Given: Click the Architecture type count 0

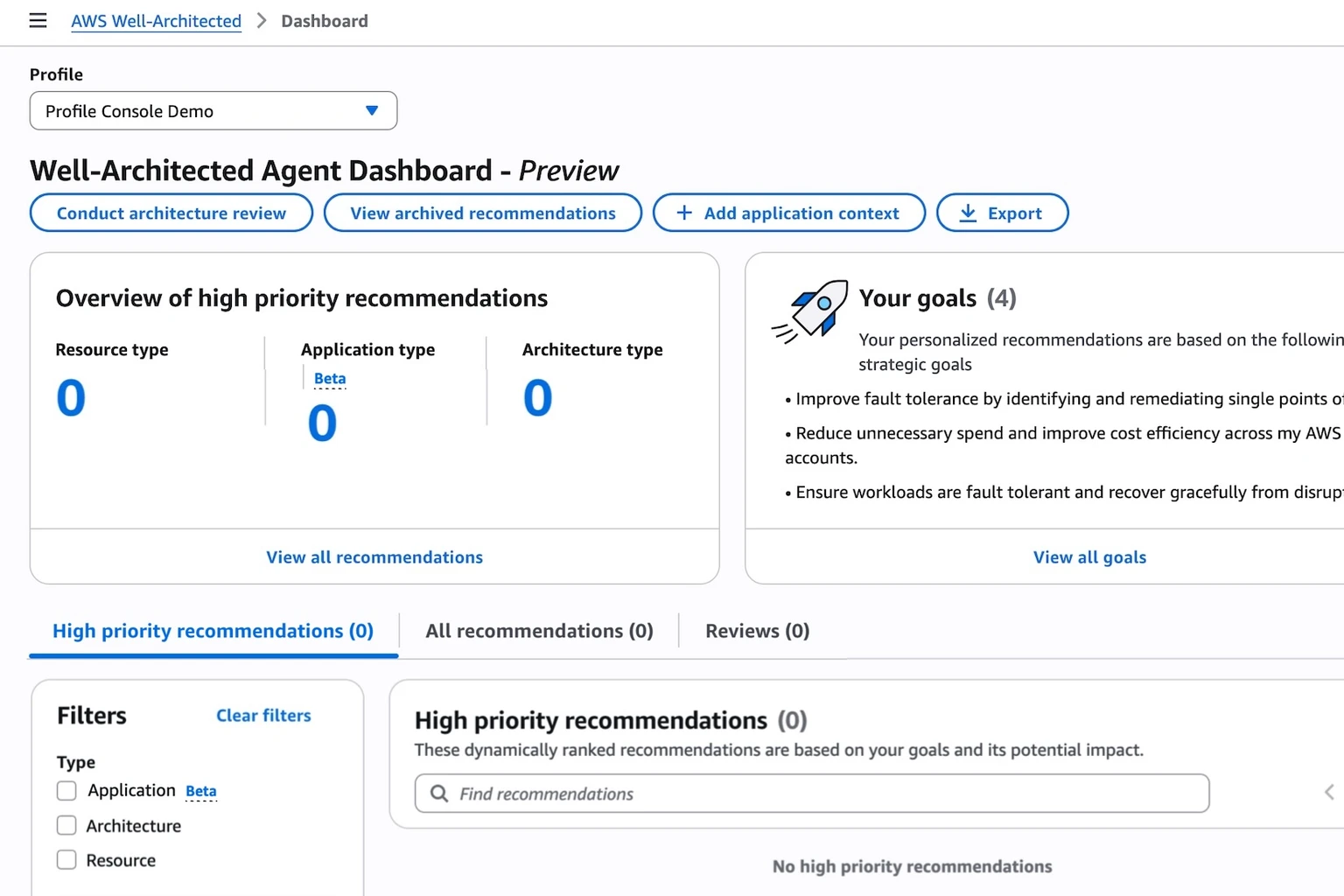Looking at the screenshot, I should [538, 398].
